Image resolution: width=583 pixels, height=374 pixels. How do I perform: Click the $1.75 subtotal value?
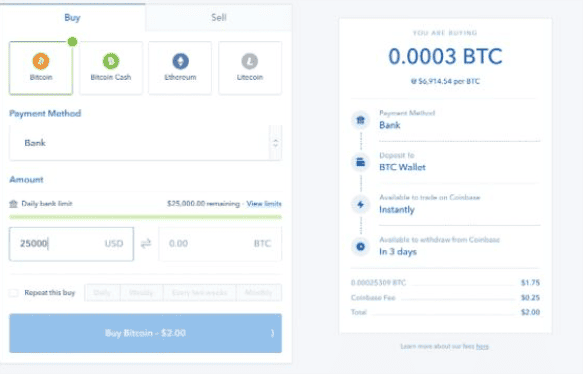530,283
